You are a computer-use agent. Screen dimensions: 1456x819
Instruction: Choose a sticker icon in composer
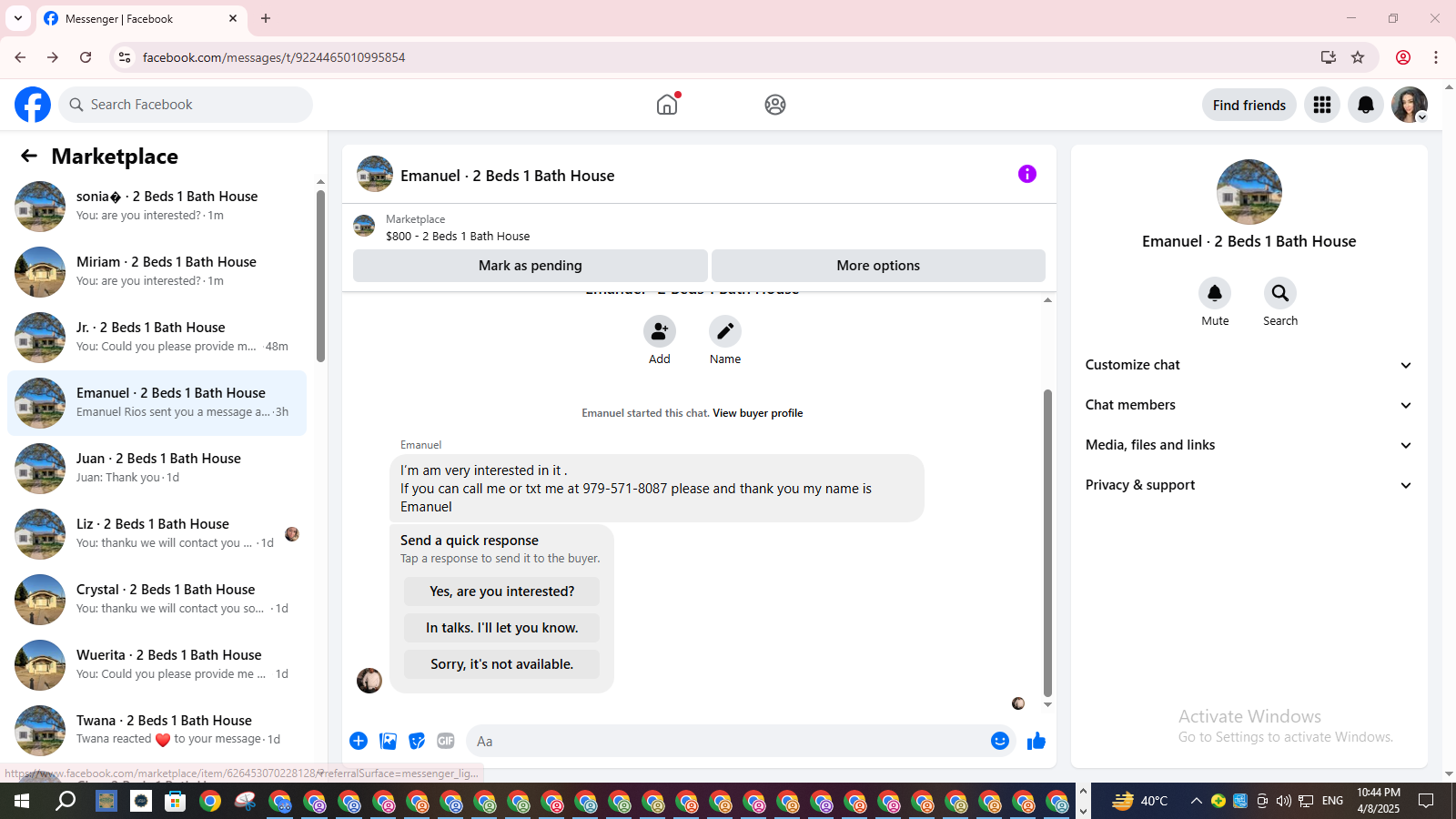[x=417, y=741]
